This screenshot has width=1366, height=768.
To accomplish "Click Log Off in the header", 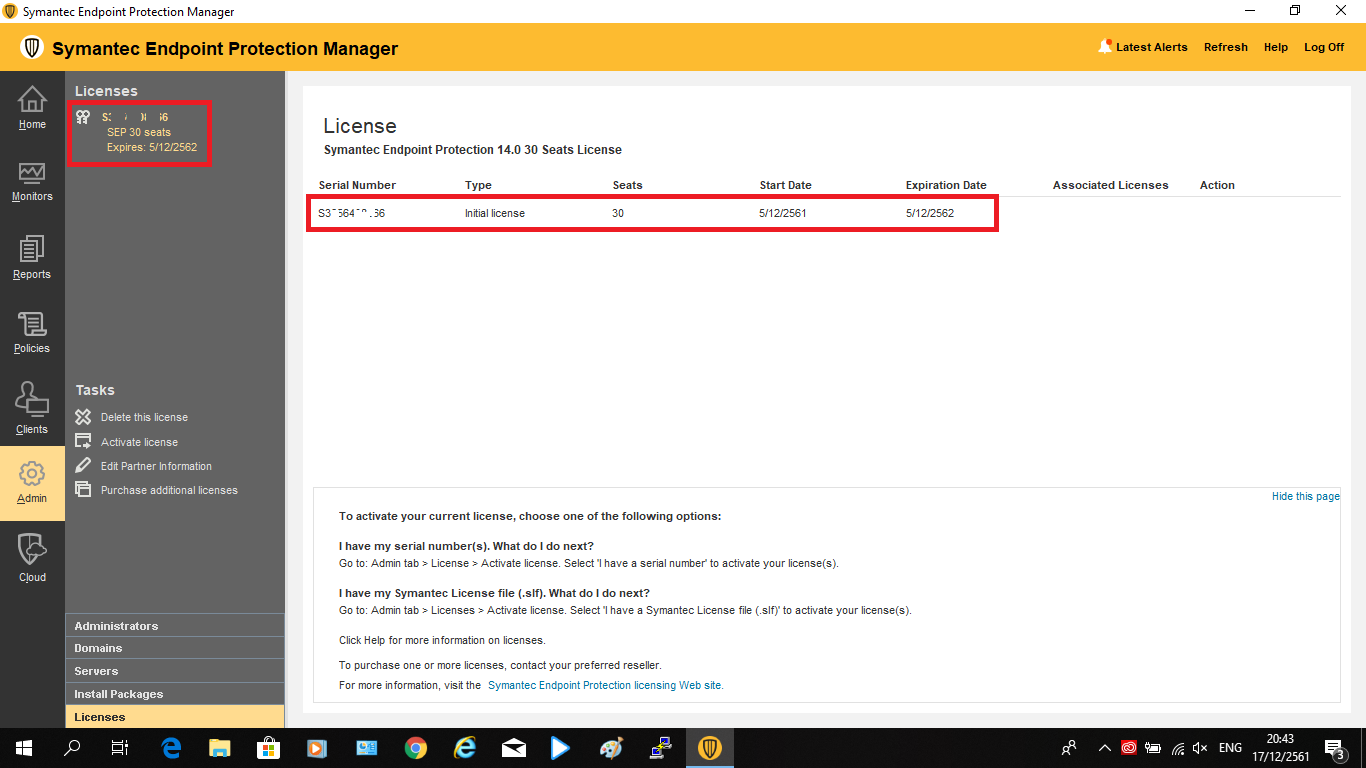I will [1323, 47].
